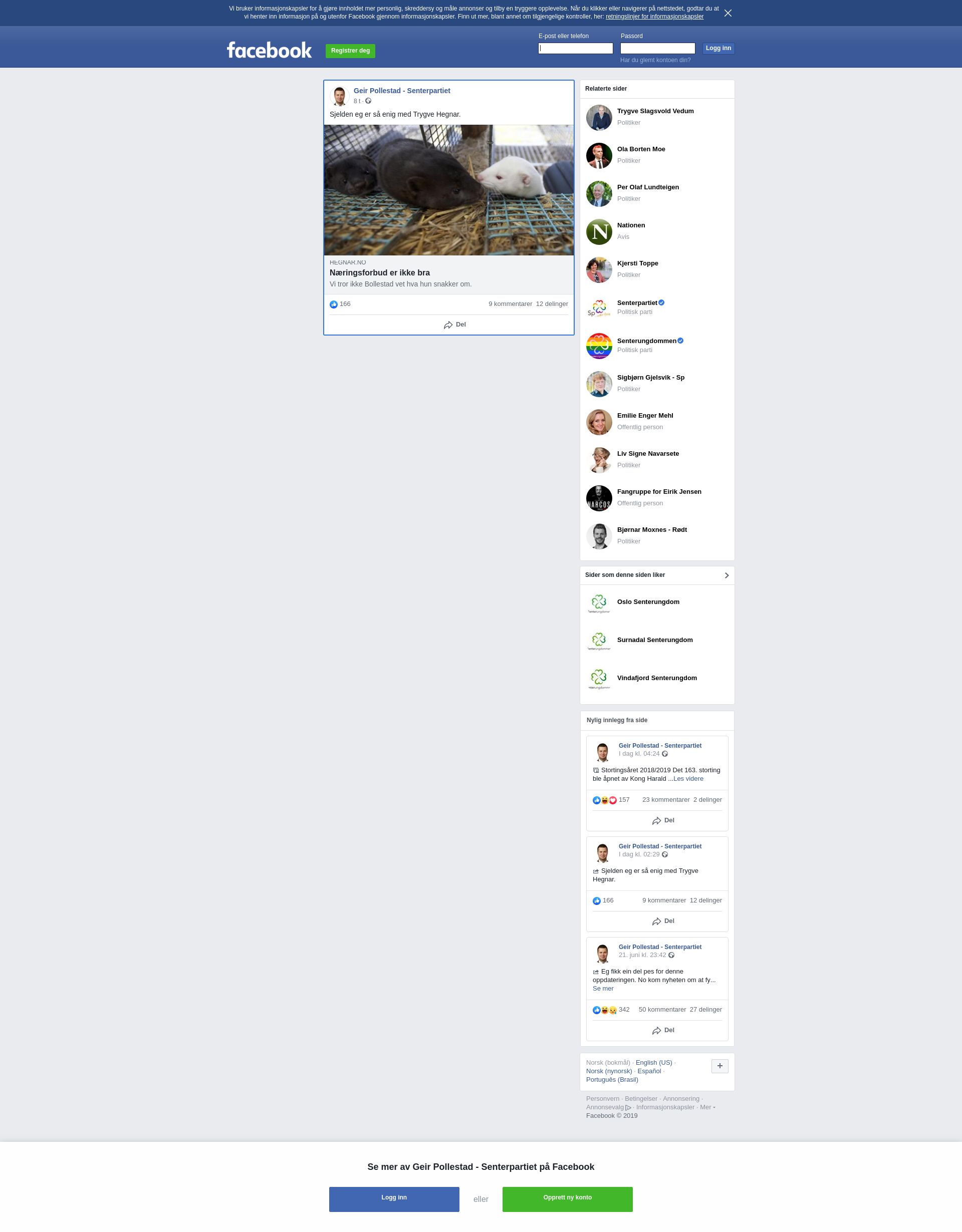This screenshot has height=1232, width=962.
Task: Focus the Passord input field
Action: 657,49
